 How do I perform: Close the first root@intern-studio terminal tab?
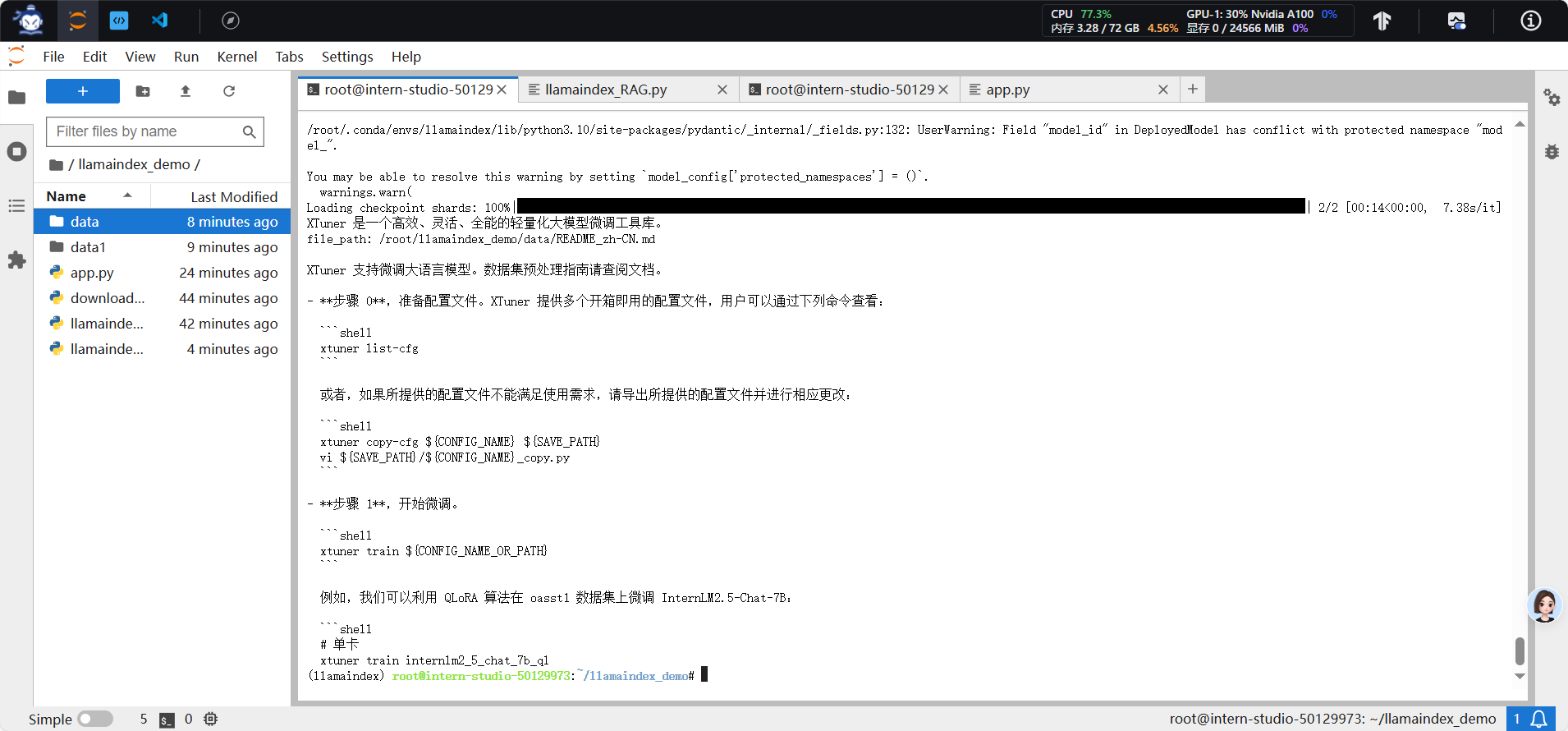click(x=502, y=90)
